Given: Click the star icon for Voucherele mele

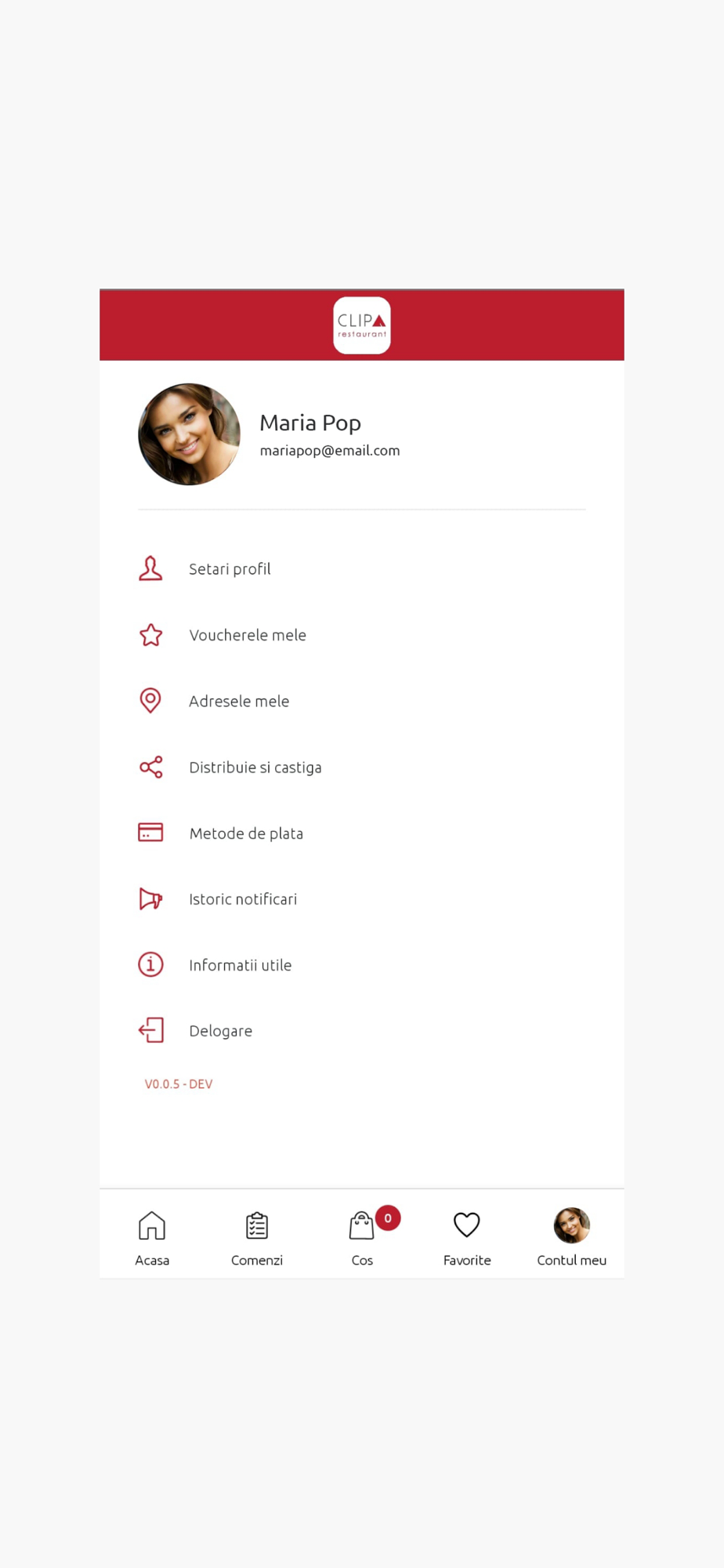Looking at the screenshot, I should click(x=150, y=635).
